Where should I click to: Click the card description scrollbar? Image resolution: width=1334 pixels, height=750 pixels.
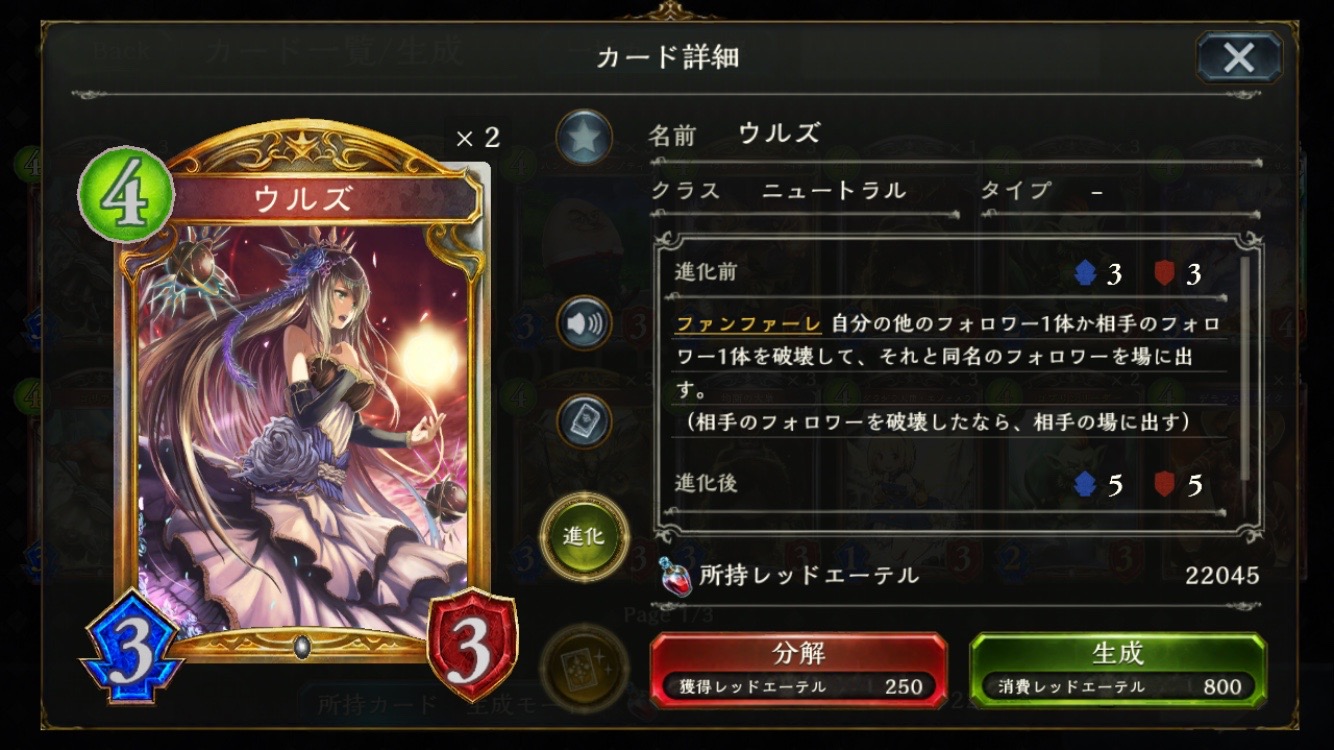click(1245, 370)
